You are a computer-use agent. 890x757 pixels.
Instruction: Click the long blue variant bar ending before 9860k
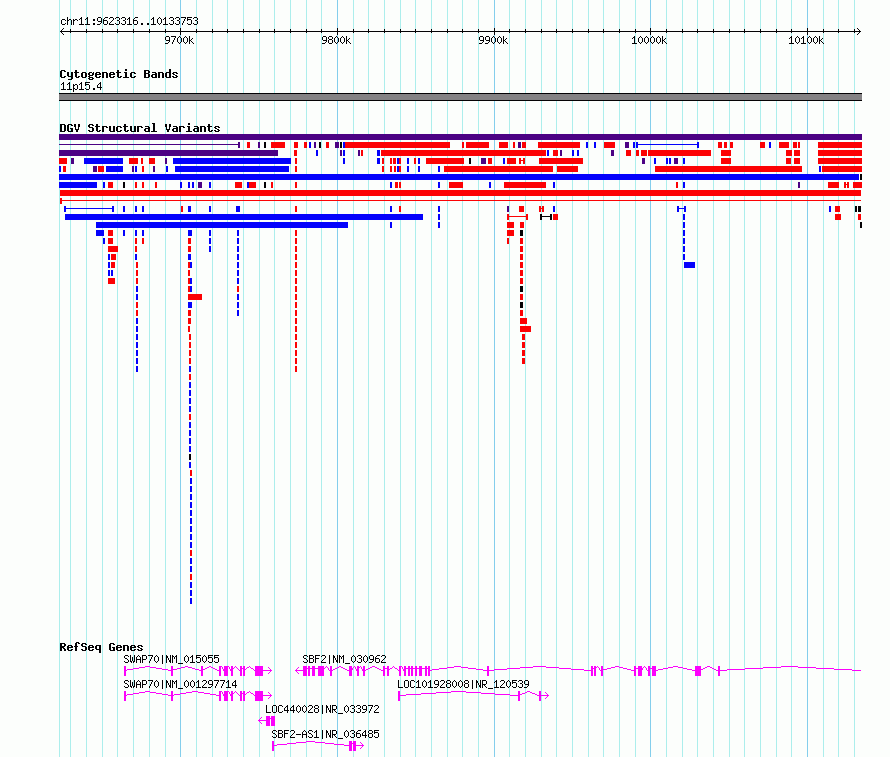(x=244, y=217)
